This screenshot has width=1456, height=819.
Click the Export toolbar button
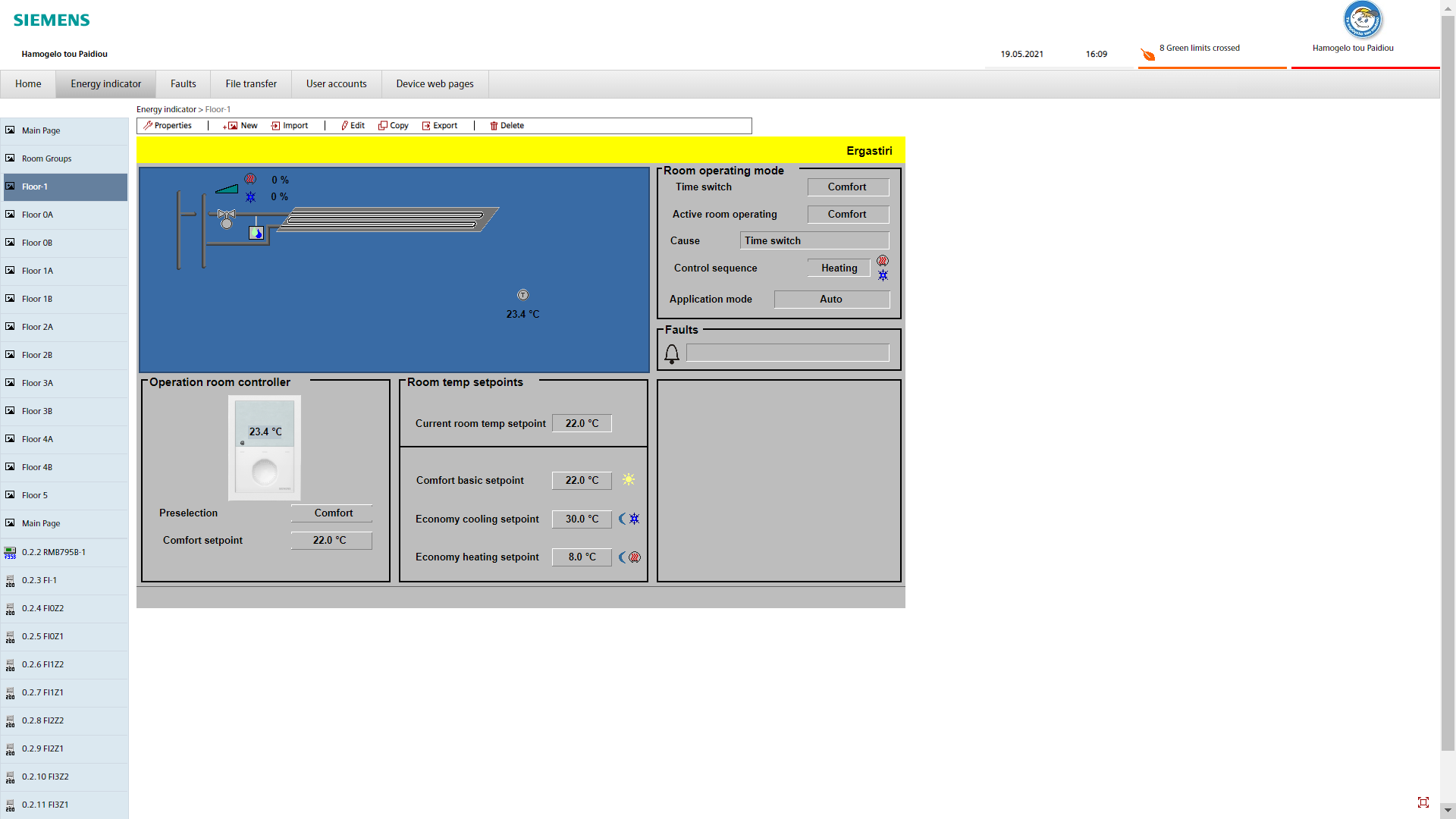pos(440,126)
